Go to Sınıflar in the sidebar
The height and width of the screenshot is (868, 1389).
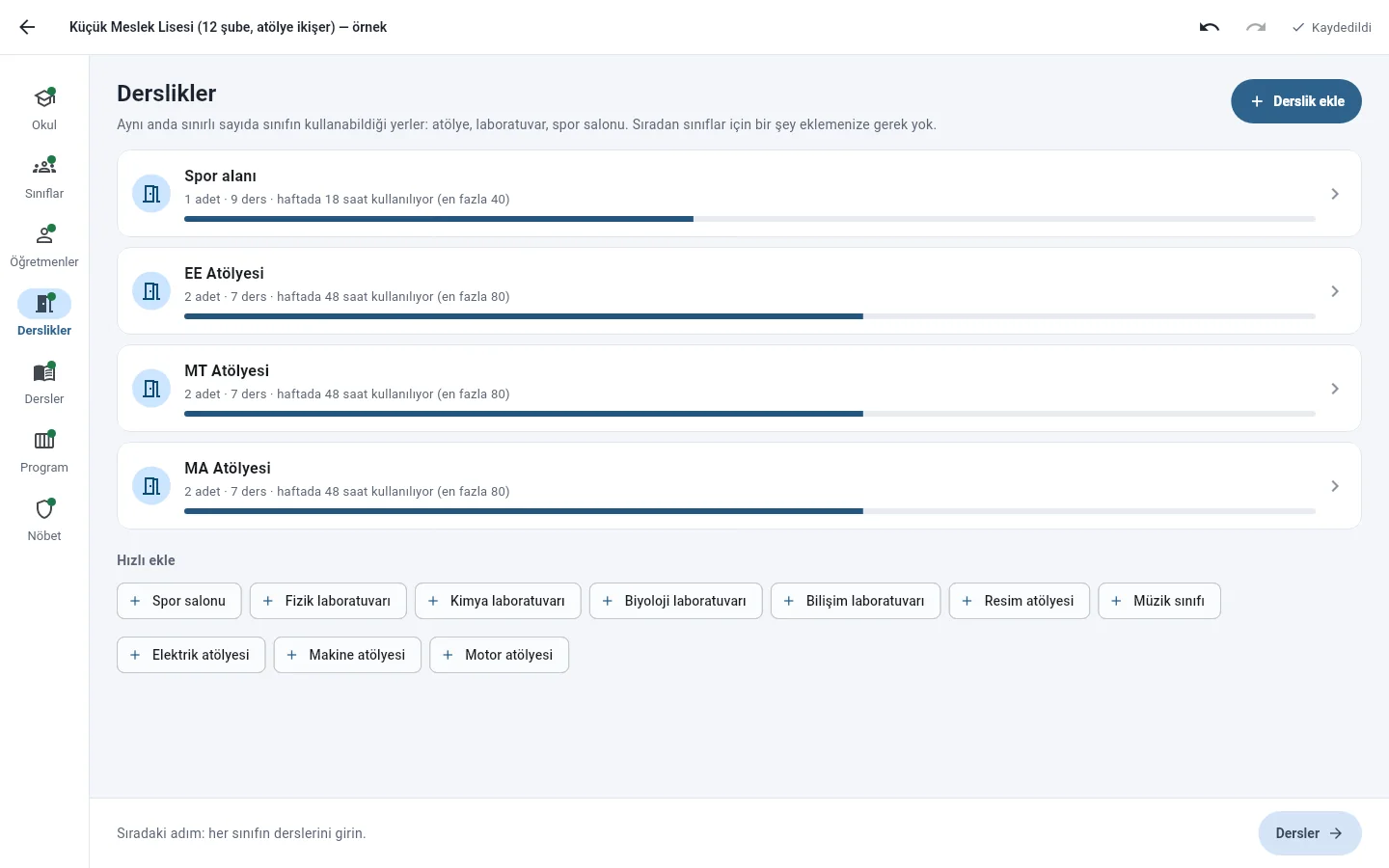44,178
